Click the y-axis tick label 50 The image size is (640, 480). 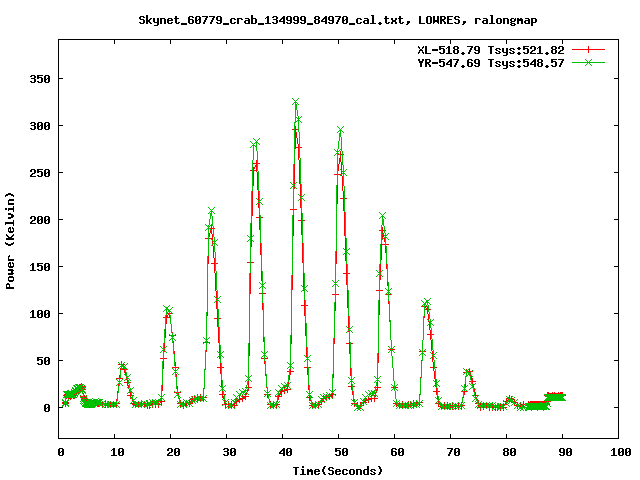coord(43,361)
